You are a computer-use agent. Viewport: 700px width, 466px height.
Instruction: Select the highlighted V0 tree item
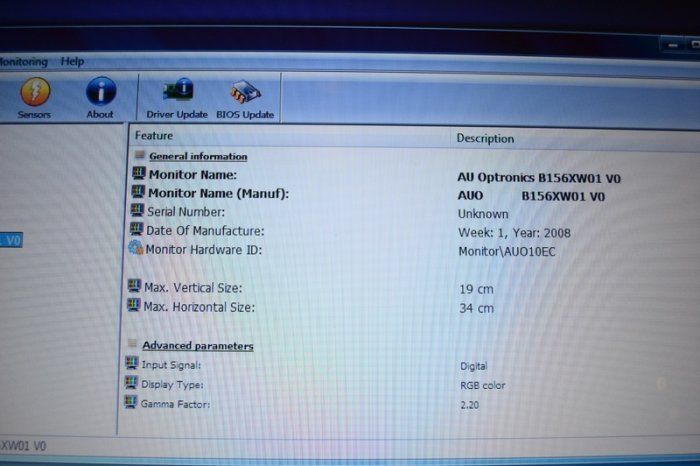click(11, 241)
